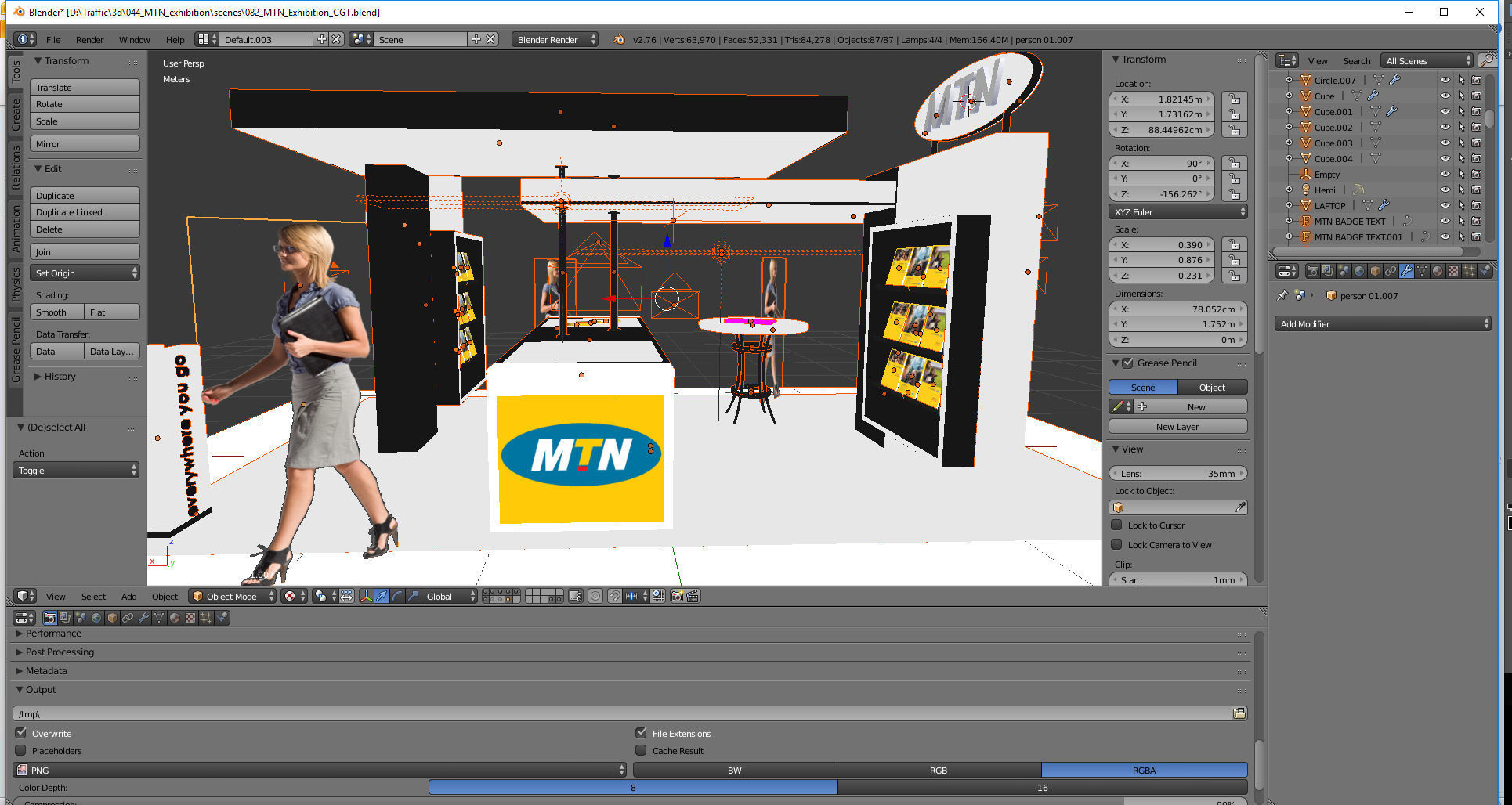Hide the Hemi lamp using its eye icon

[1445, 190]
